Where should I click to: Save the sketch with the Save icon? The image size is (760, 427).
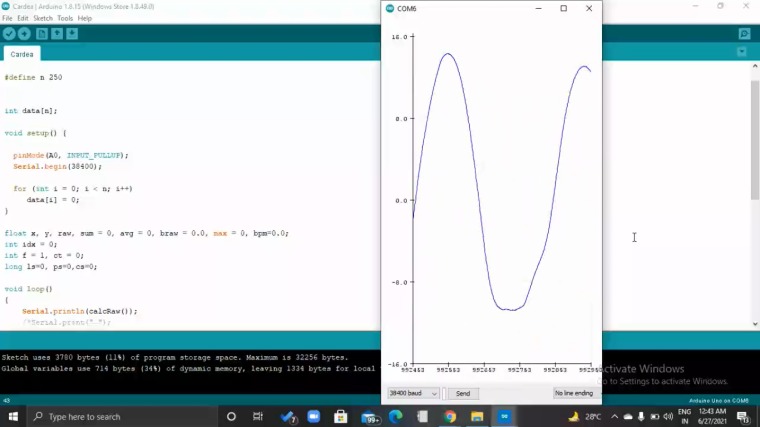[72, 33]
